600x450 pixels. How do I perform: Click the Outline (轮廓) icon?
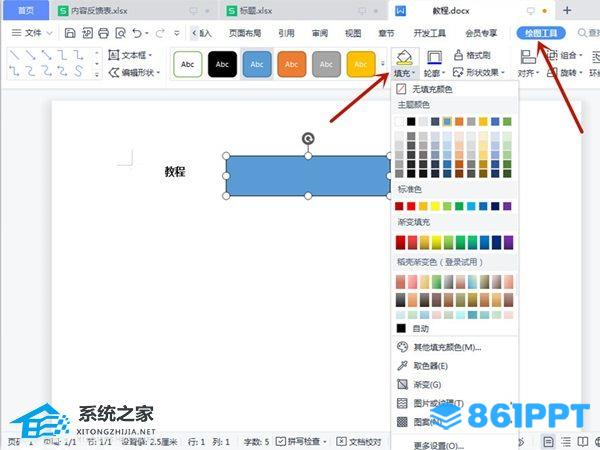435,57
